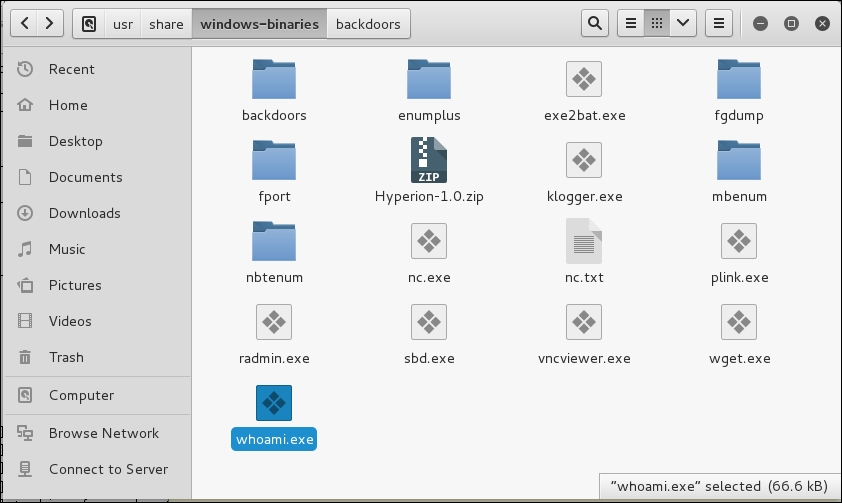Image resolution: width=842 pixels, height=503 pixels.
Task: Open Pictures in the sidebar
Action: pos(97,285)
